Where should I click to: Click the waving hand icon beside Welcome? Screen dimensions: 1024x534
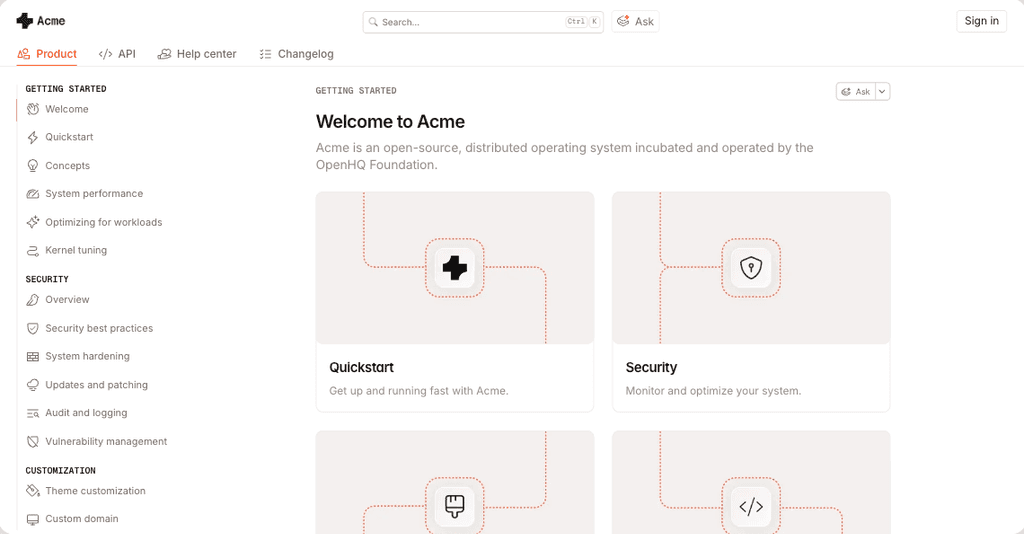33,109
